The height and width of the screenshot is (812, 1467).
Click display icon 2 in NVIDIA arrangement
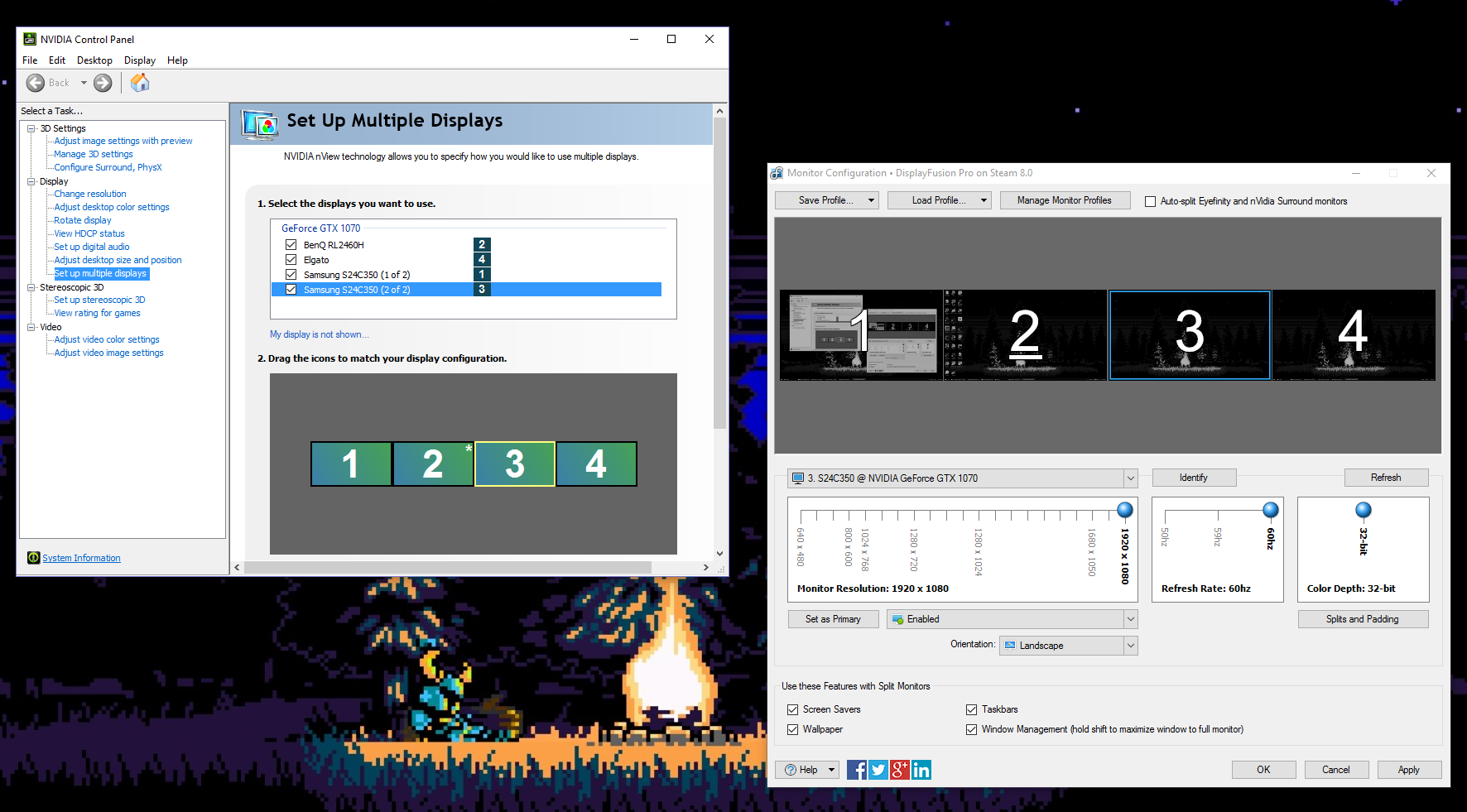[x=433, y=464]
